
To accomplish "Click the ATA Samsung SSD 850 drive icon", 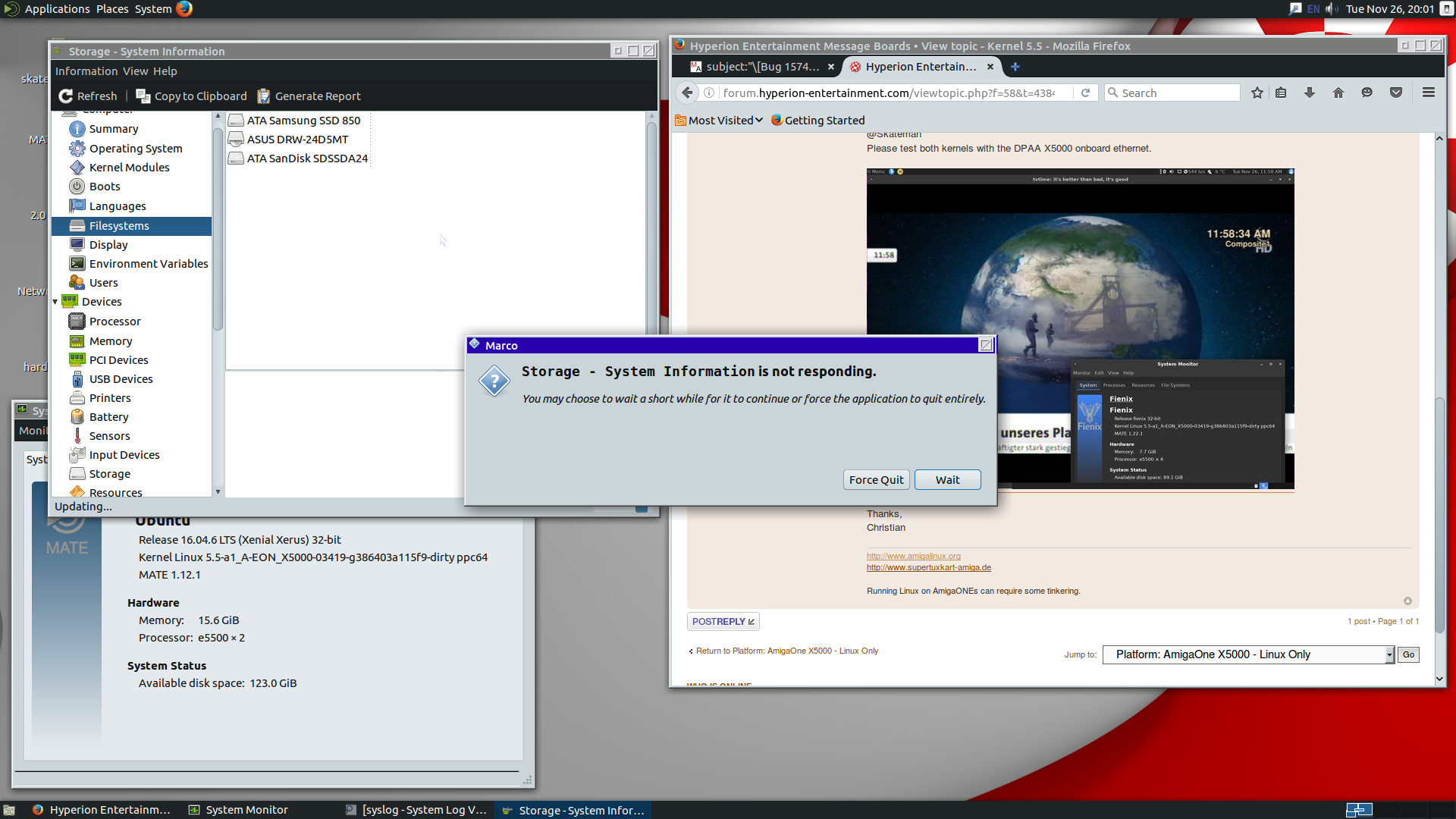I will 236,121.
